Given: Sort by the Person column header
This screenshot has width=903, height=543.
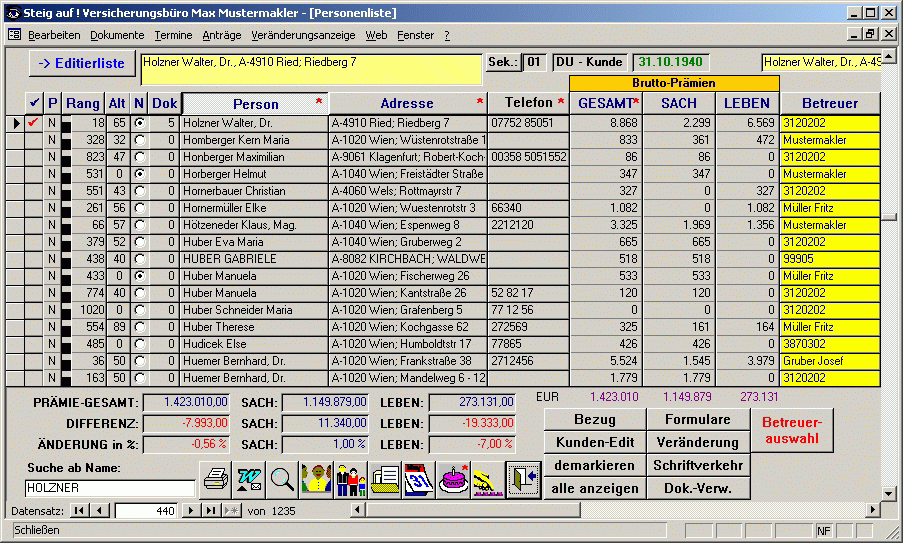Looking at the screenshot, I should 255,104.
